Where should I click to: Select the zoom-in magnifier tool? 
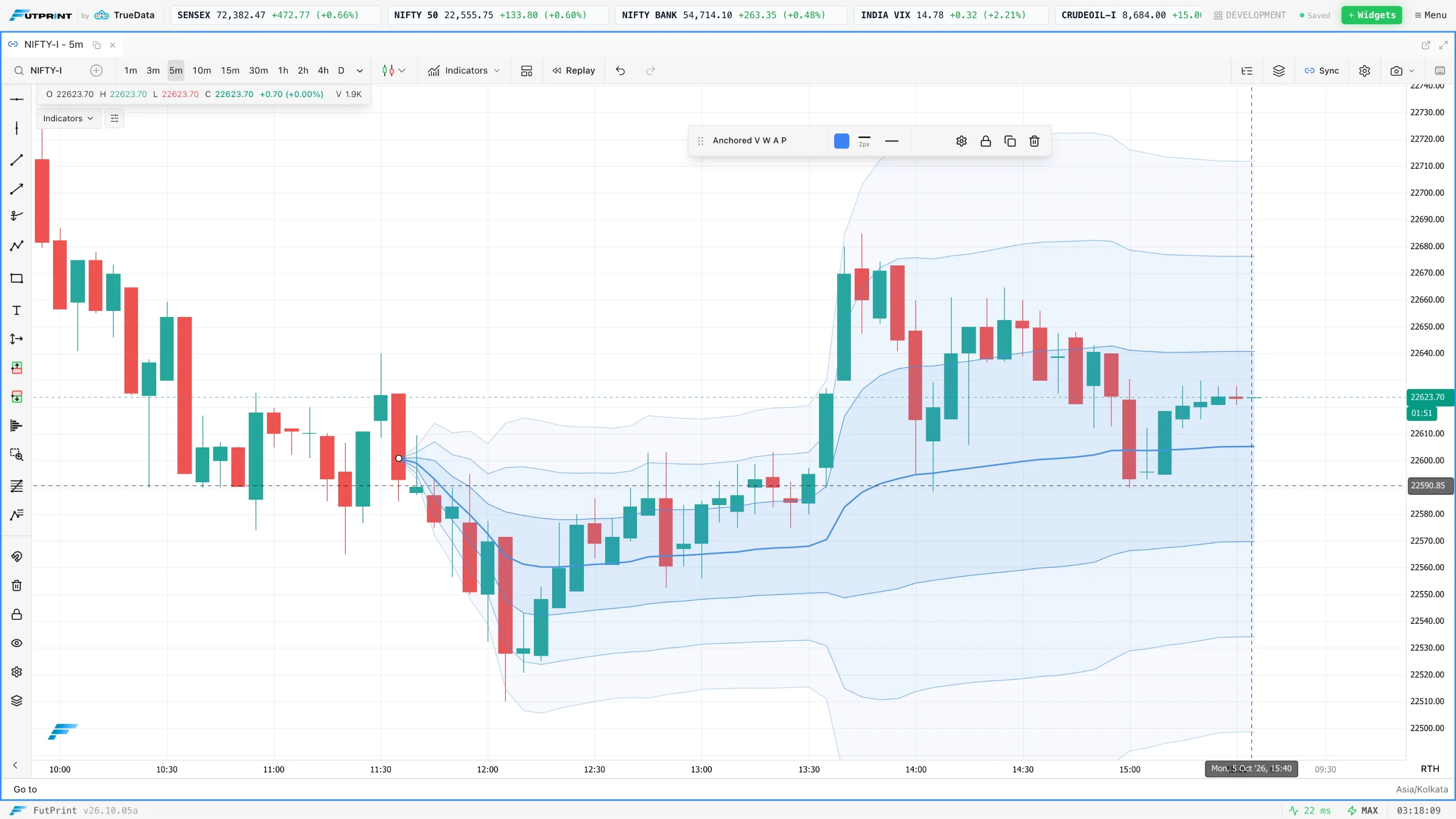click(x=16, y=454)
